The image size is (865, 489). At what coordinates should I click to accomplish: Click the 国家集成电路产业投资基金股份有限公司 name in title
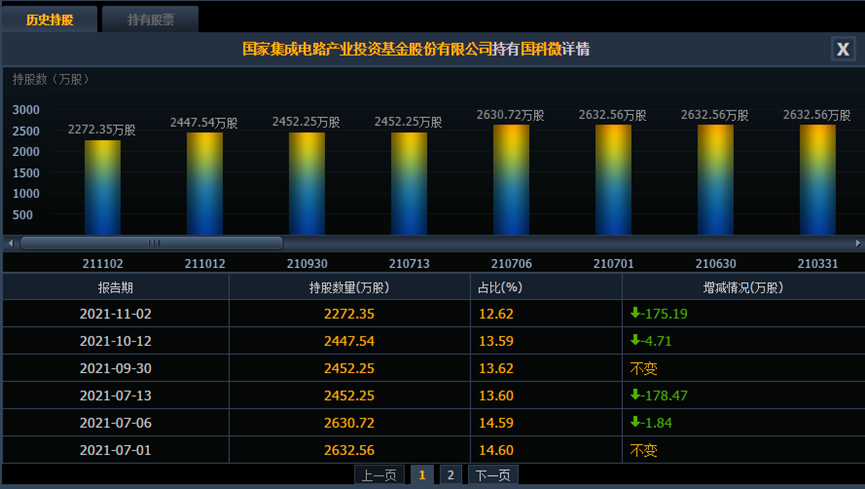pyautogui.click(x=367, y=49)
